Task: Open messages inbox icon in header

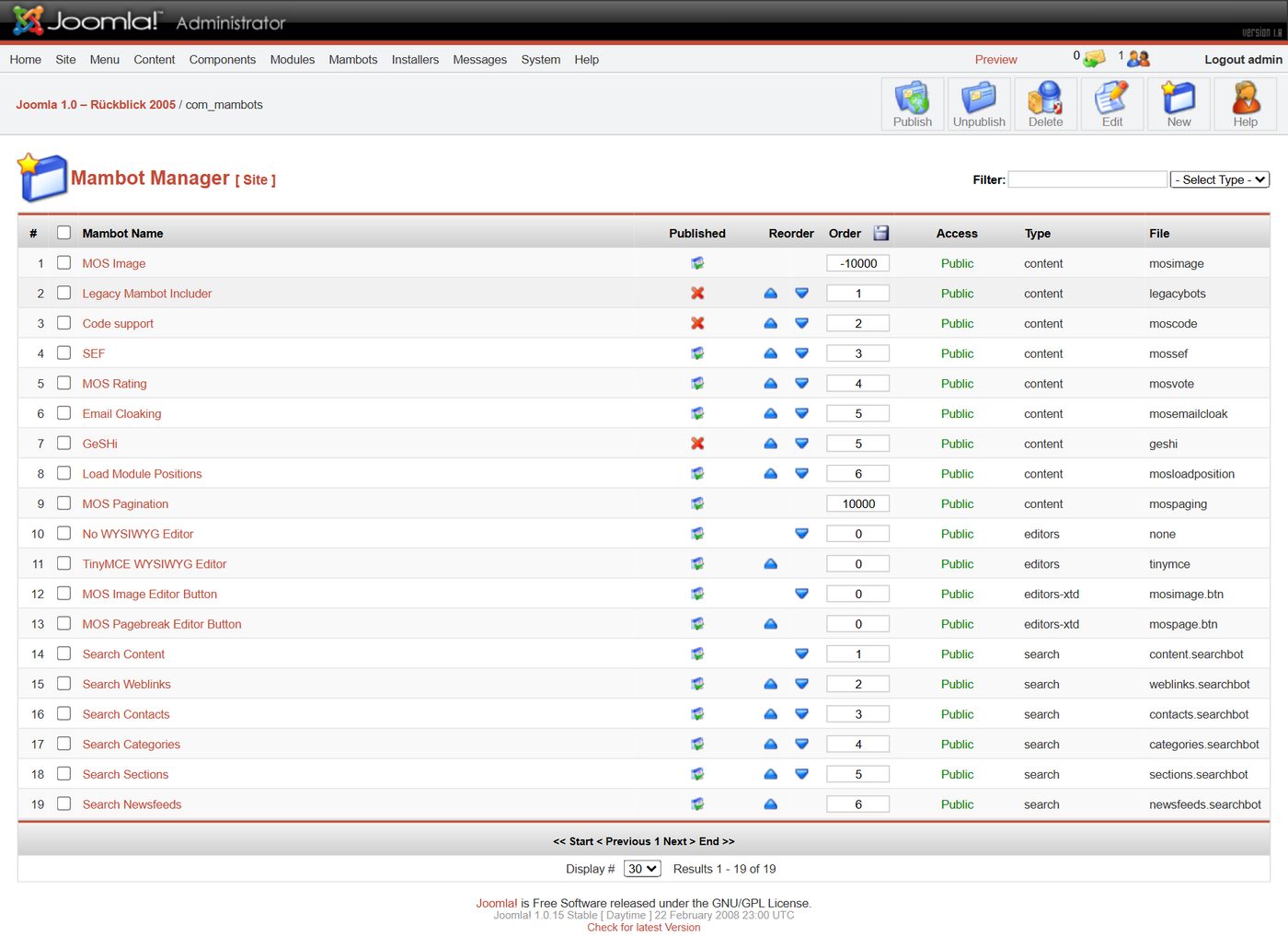Action: tap(1094, 59)
